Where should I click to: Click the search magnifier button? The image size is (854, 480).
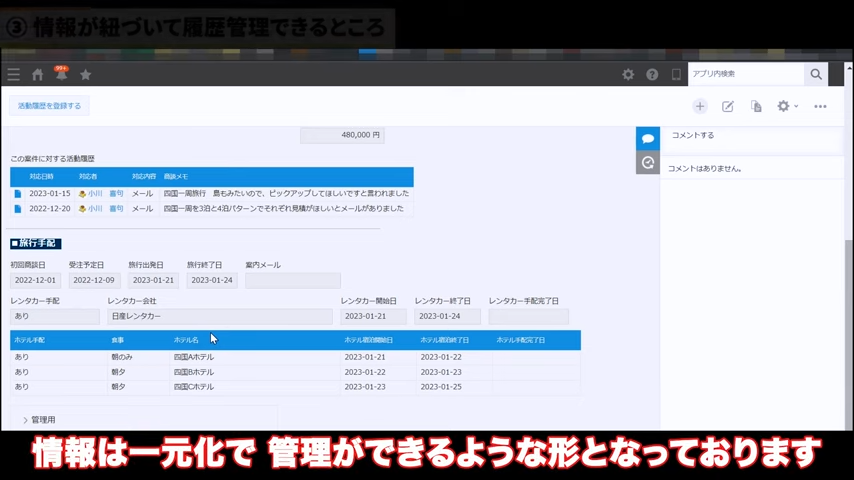[x=816, y=74]
